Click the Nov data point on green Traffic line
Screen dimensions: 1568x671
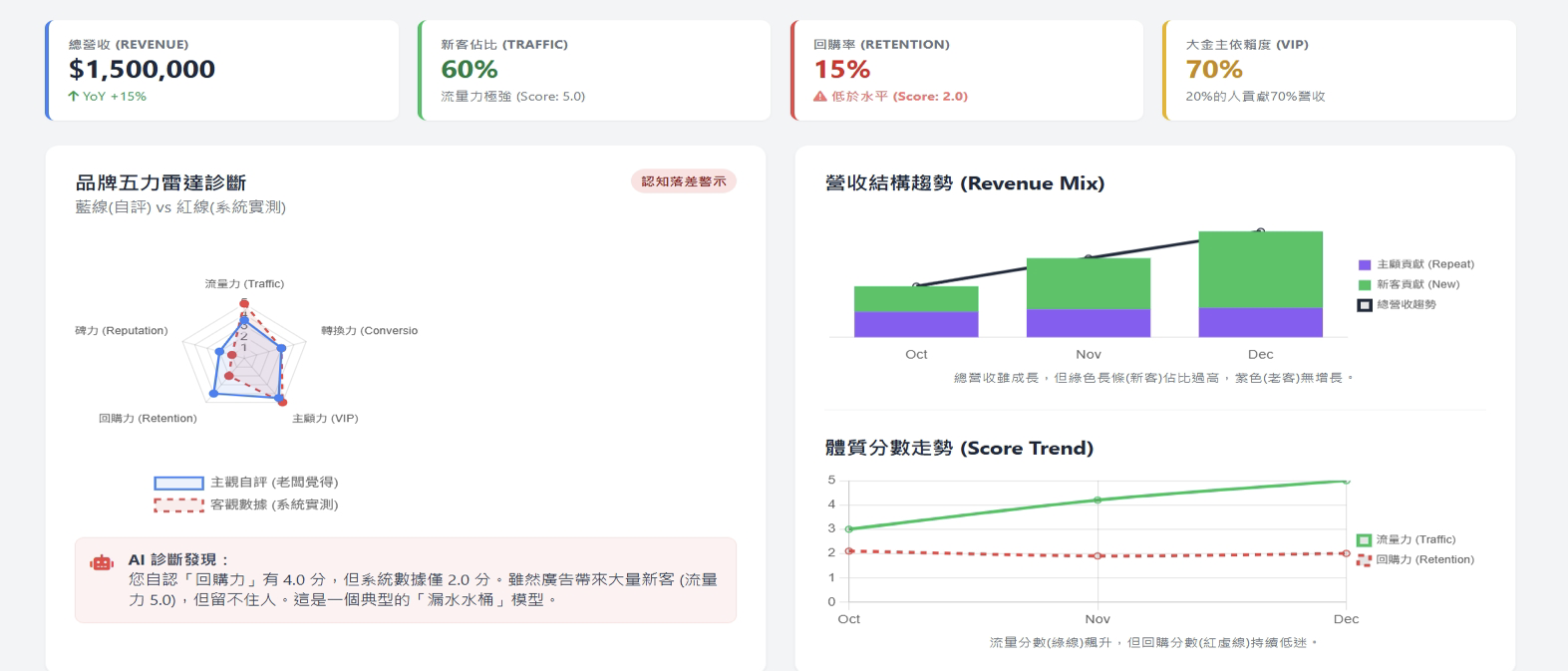click(1098, 500)
